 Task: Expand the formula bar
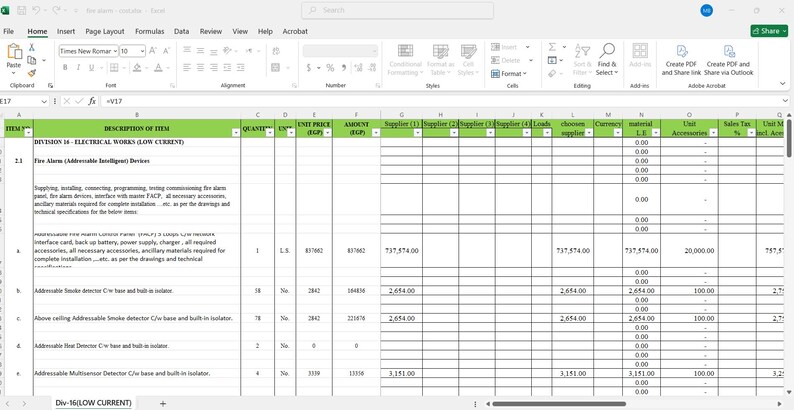pyautogui.click(x=785, y=101)
